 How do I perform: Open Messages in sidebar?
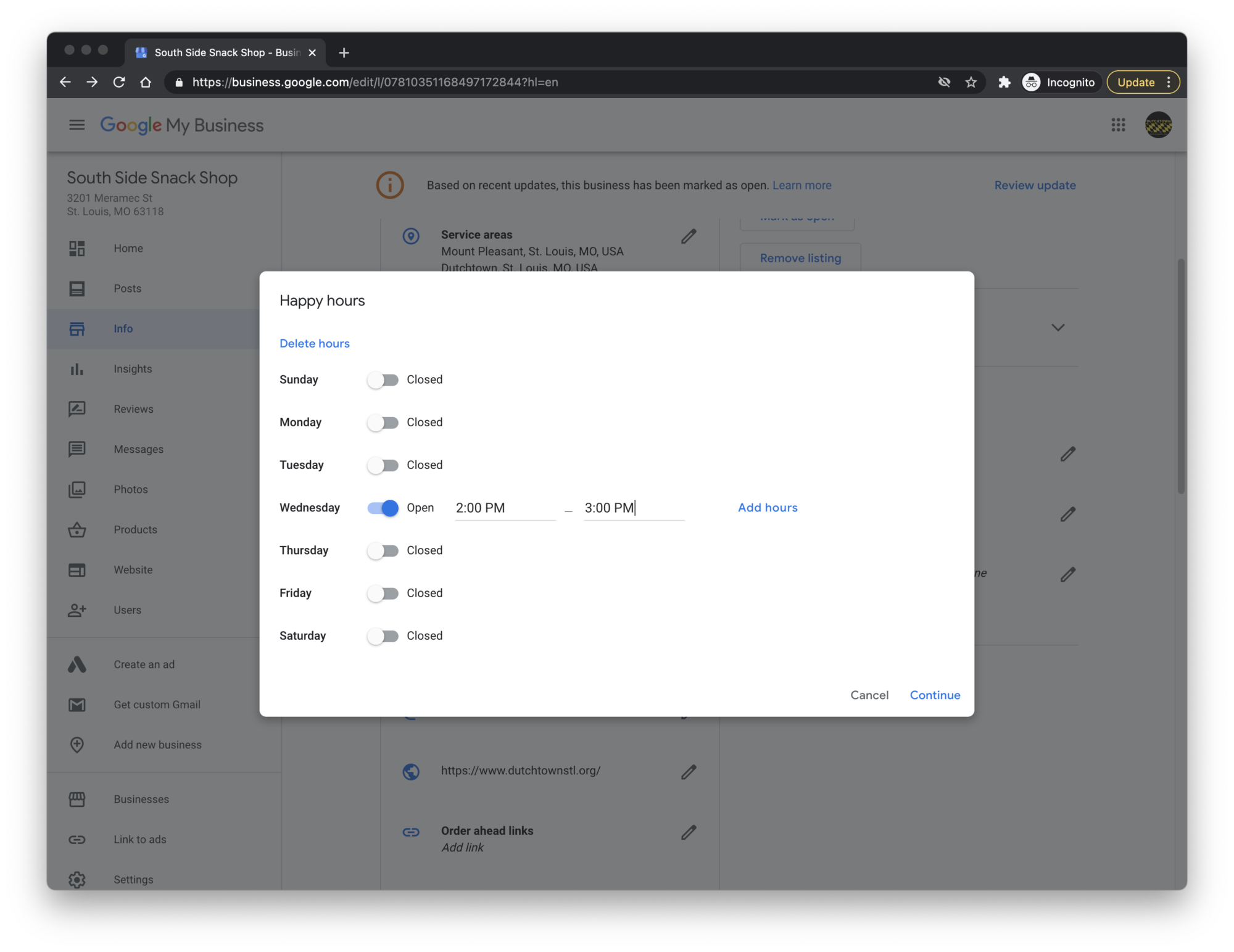click(x=138, y=449)
